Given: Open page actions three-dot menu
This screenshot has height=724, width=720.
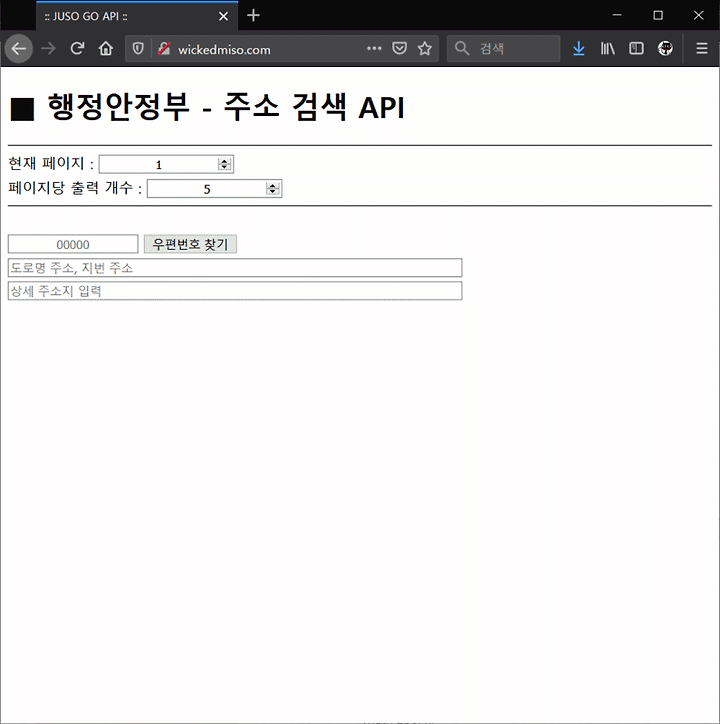Looking at the screenshot, I should [x=374, y=48].
